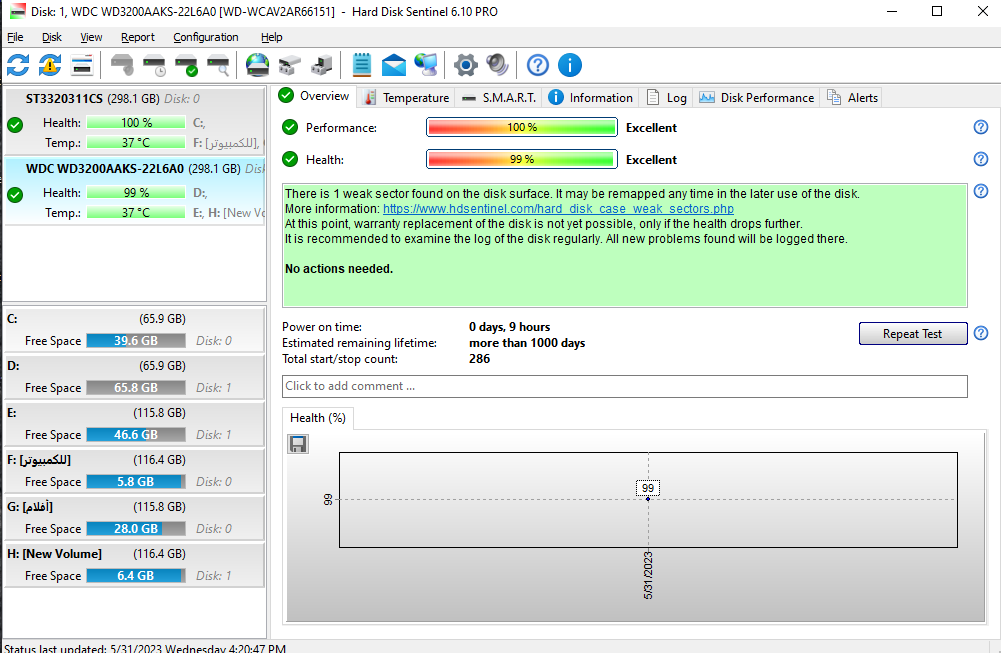Viewport: 1001px width, 653px height.
Task: Click the disk with magnifier icon
Action: pyautogui.click(x=218, y=66)
